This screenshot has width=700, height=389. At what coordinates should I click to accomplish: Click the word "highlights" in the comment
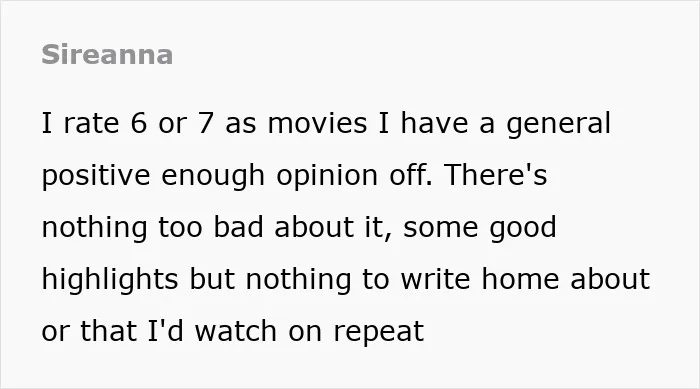110,281
